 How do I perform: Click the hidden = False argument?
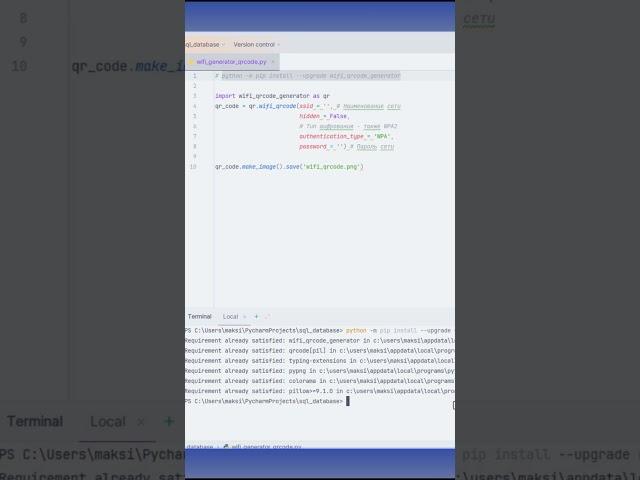[x=323, y=116]
